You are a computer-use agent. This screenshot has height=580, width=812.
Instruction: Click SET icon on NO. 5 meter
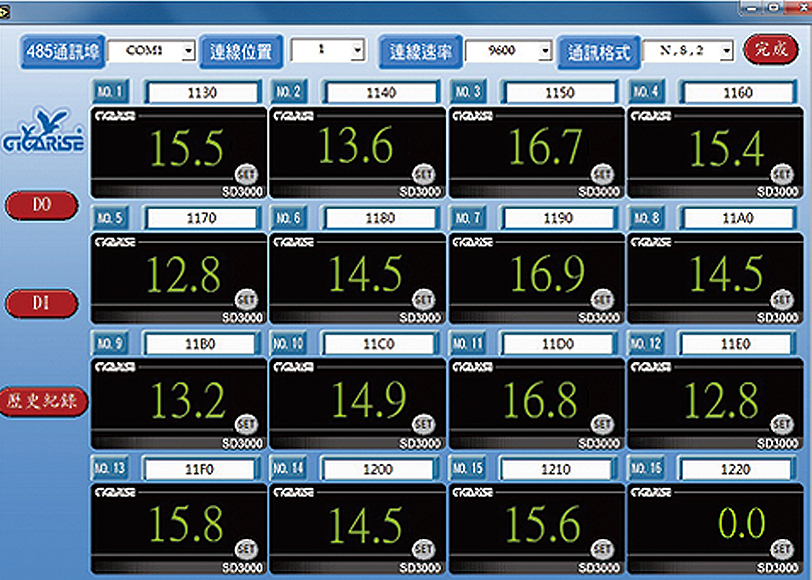point(246,300)
